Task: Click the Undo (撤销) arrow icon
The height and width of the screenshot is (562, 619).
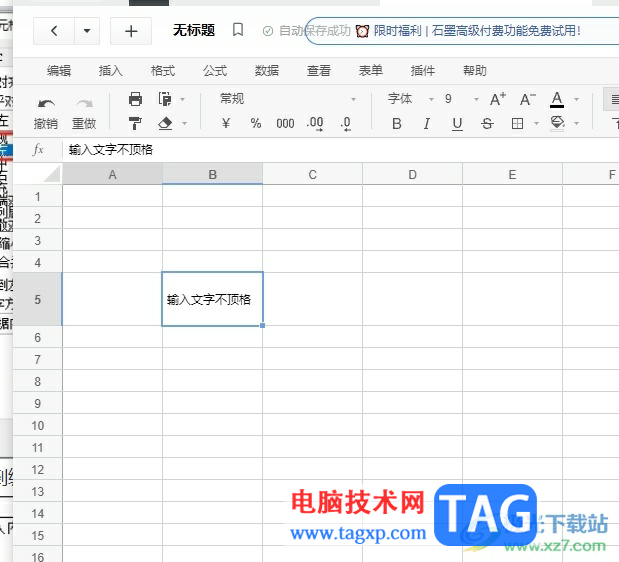Action: pos(46,103)
